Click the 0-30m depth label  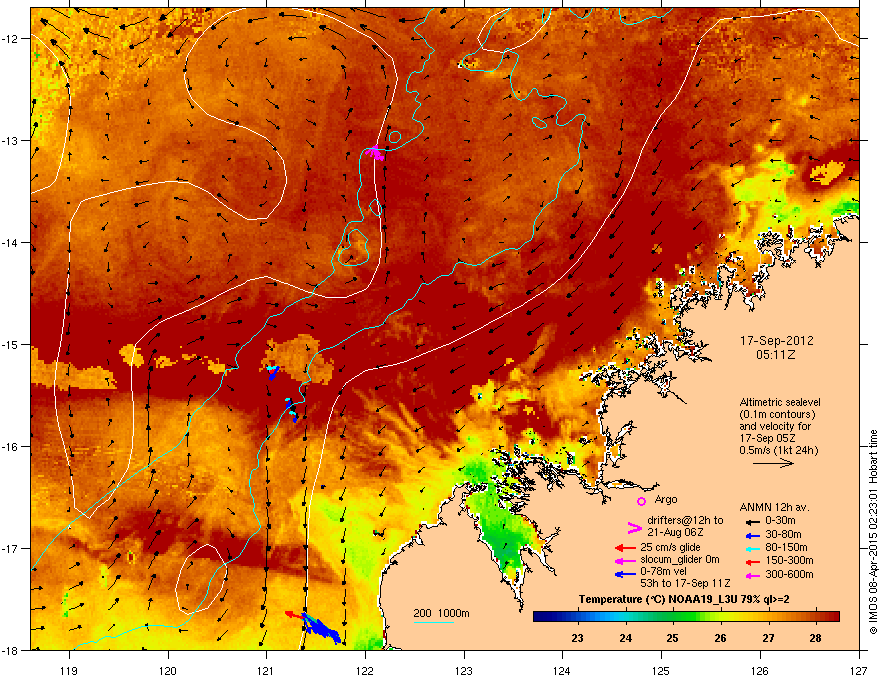(780, 521)
